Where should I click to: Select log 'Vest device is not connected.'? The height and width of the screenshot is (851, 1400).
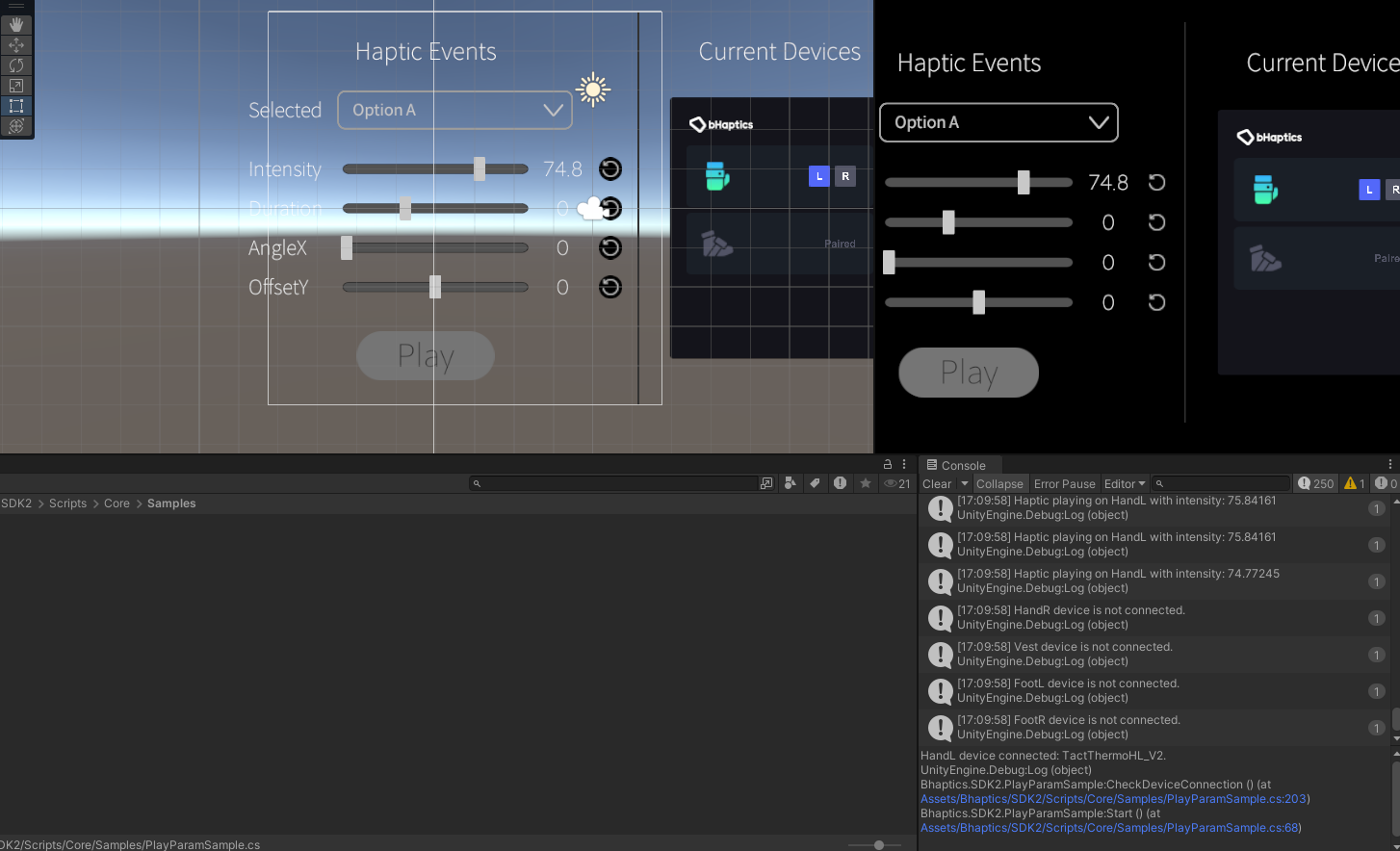pos(1155,655)
